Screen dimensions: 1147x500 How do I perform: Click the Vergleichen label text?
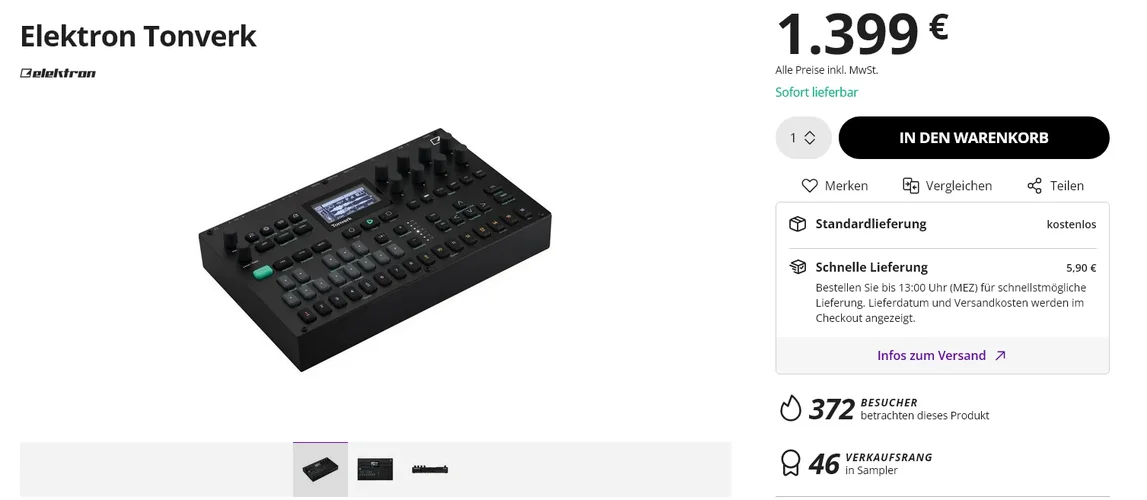959,186
